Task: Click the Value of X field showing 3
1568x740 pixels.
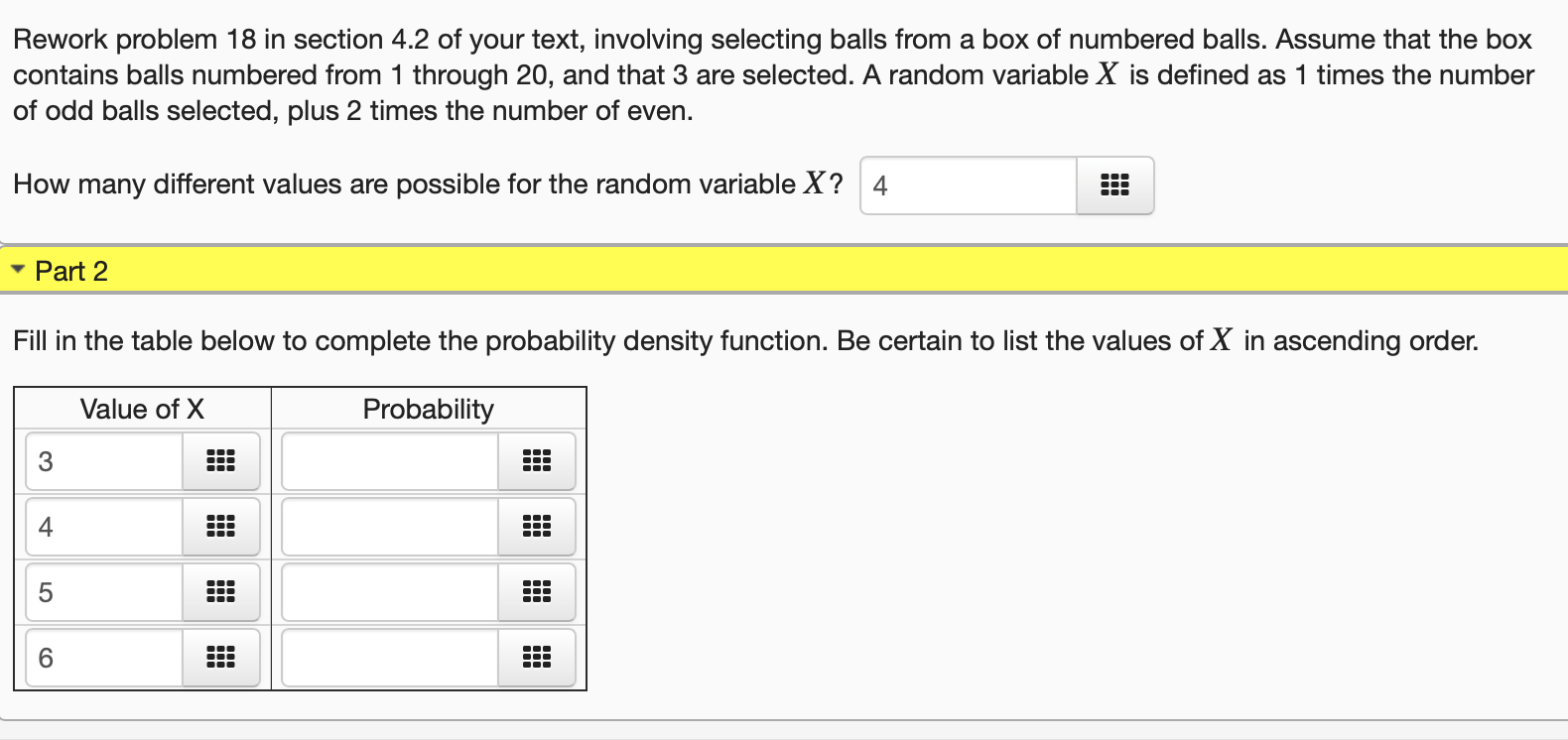Action: [99, 460]
